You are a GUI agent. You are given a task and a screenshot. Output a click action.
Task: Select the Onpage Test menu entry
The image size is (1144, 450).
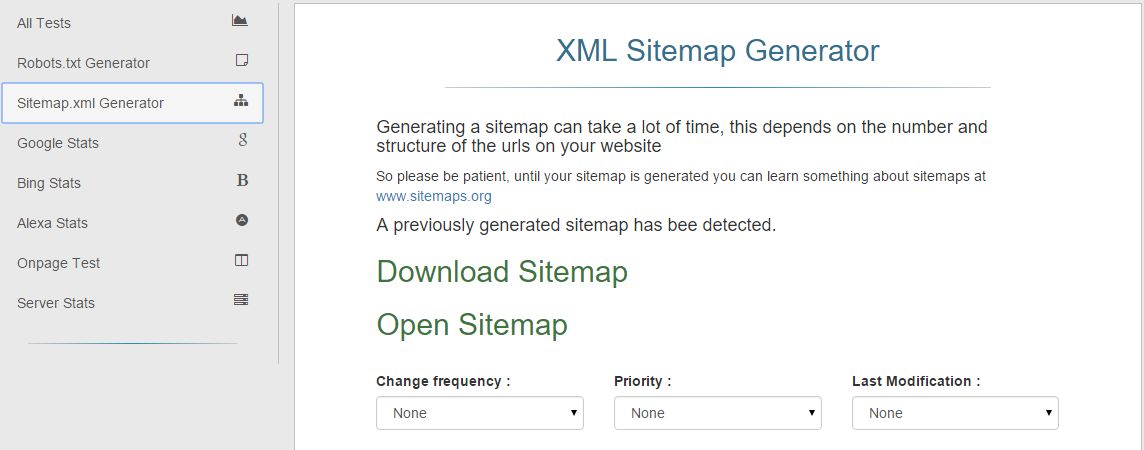coord(59,263)
